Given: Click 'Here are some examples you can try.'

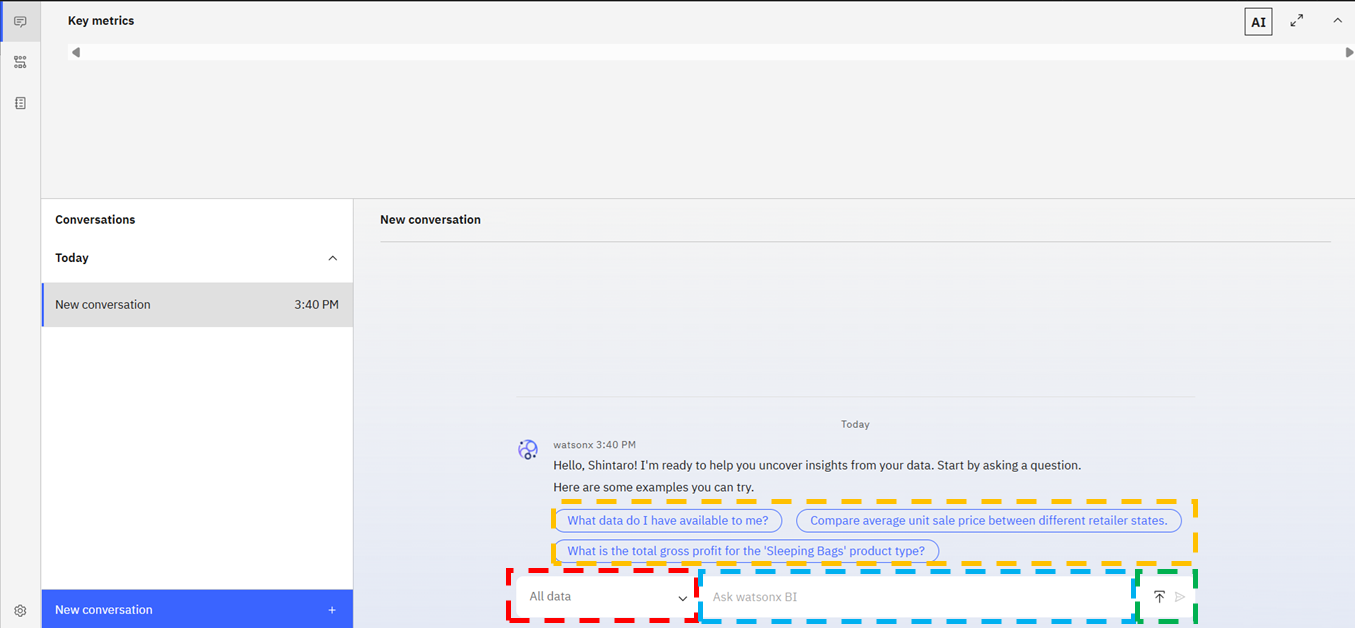Looking at the screenshot, I should [654, 487].
